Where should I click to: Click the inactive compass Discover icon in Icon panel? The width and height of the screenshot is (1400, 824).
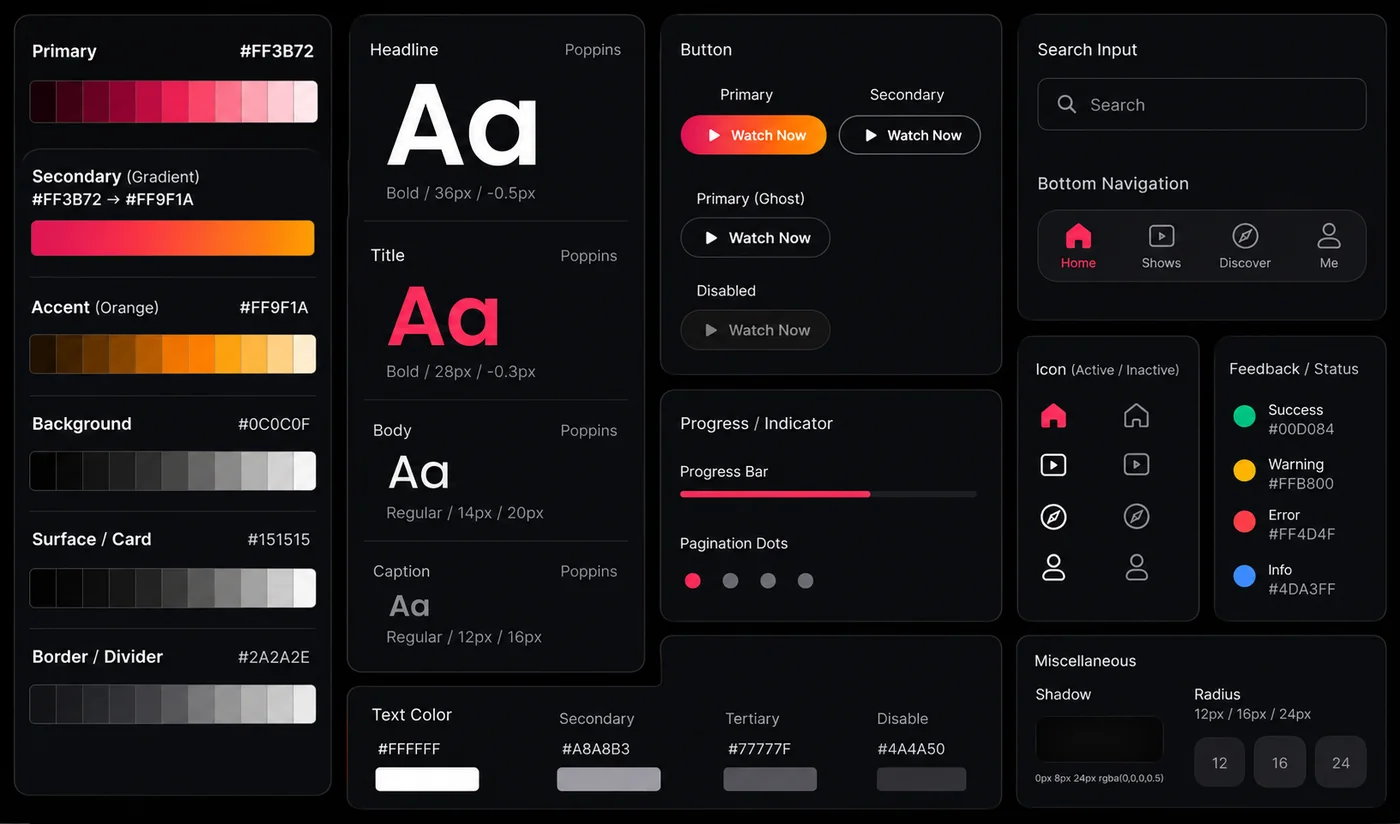pyautogui.click(x=1136, y=516)
